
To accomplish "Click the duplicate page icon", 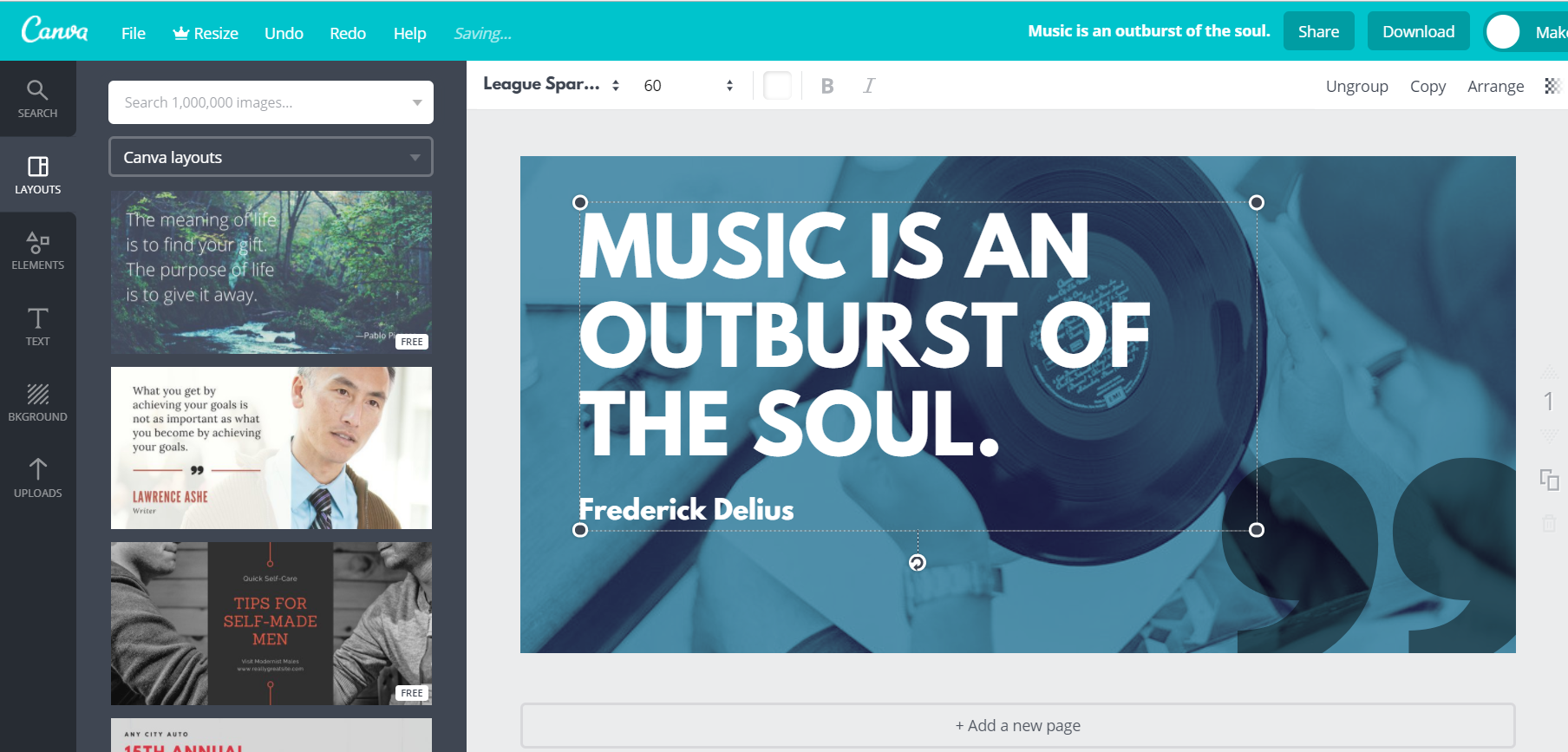I will [x=1549, y=479].
